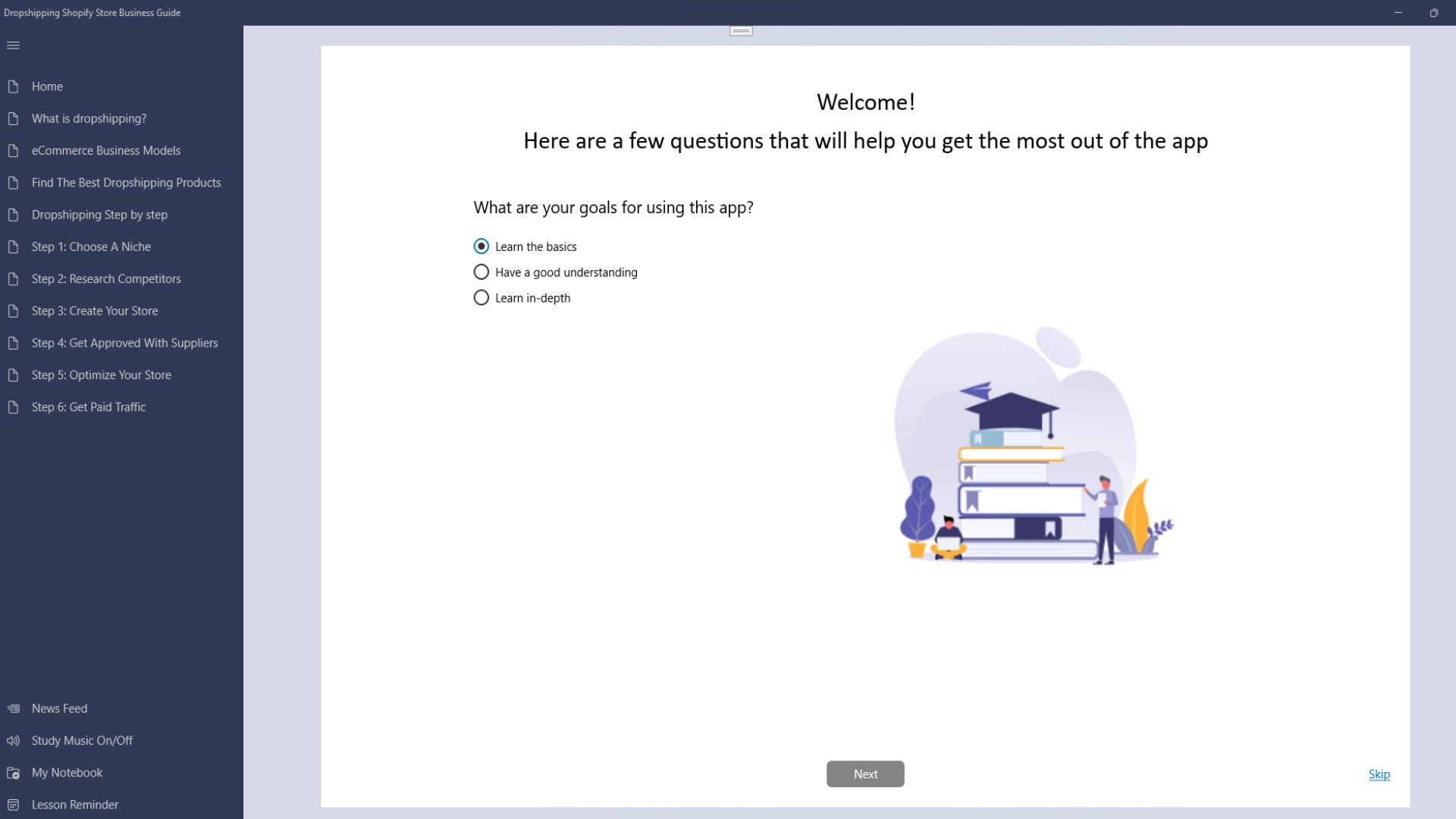This screenshot has height=819, width=1456.
Task: Choose the Learn in-depth goal
Action: [x=481, y=297]
